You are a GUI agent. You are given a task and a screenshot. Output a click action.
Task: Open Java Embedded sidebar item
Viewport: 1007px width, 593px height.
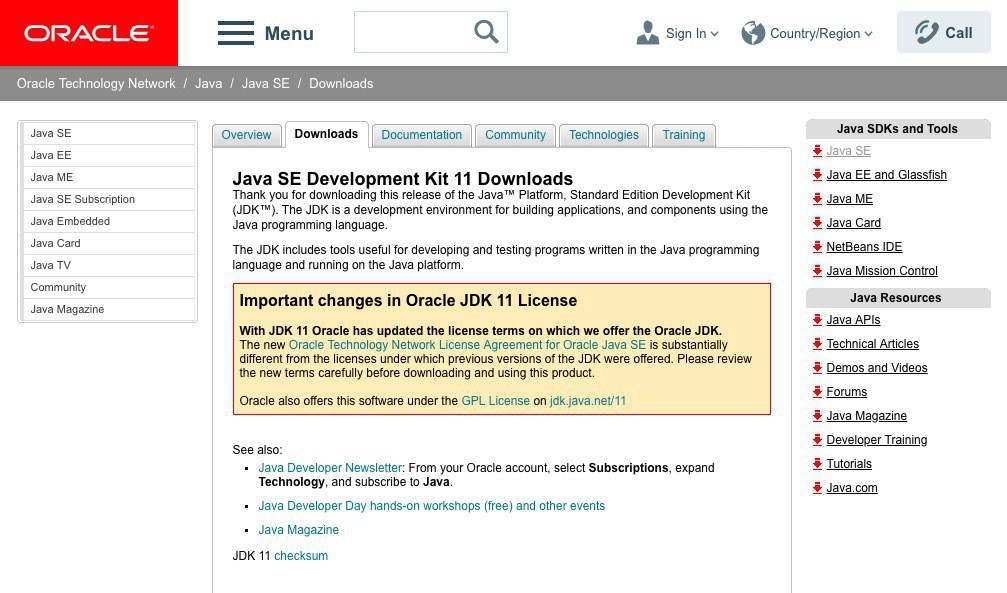(x=109, y=221)
